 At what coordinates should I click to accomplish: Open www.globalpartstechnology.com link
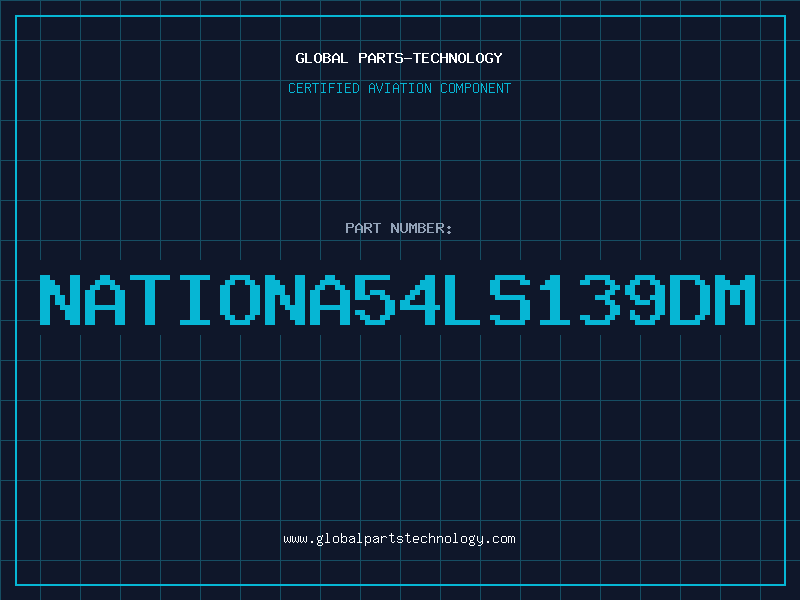click(399, 539)
